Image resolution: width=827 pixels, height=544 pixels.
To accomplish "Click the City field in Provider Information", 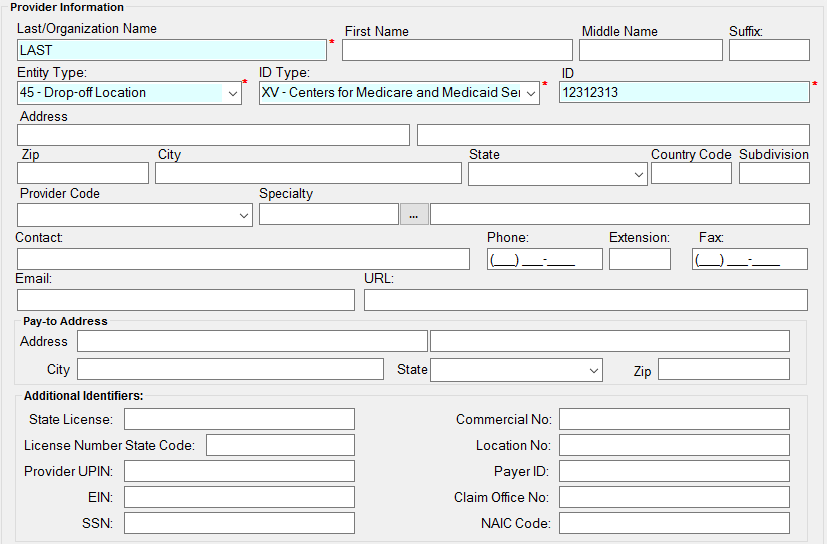I will 308,173.
